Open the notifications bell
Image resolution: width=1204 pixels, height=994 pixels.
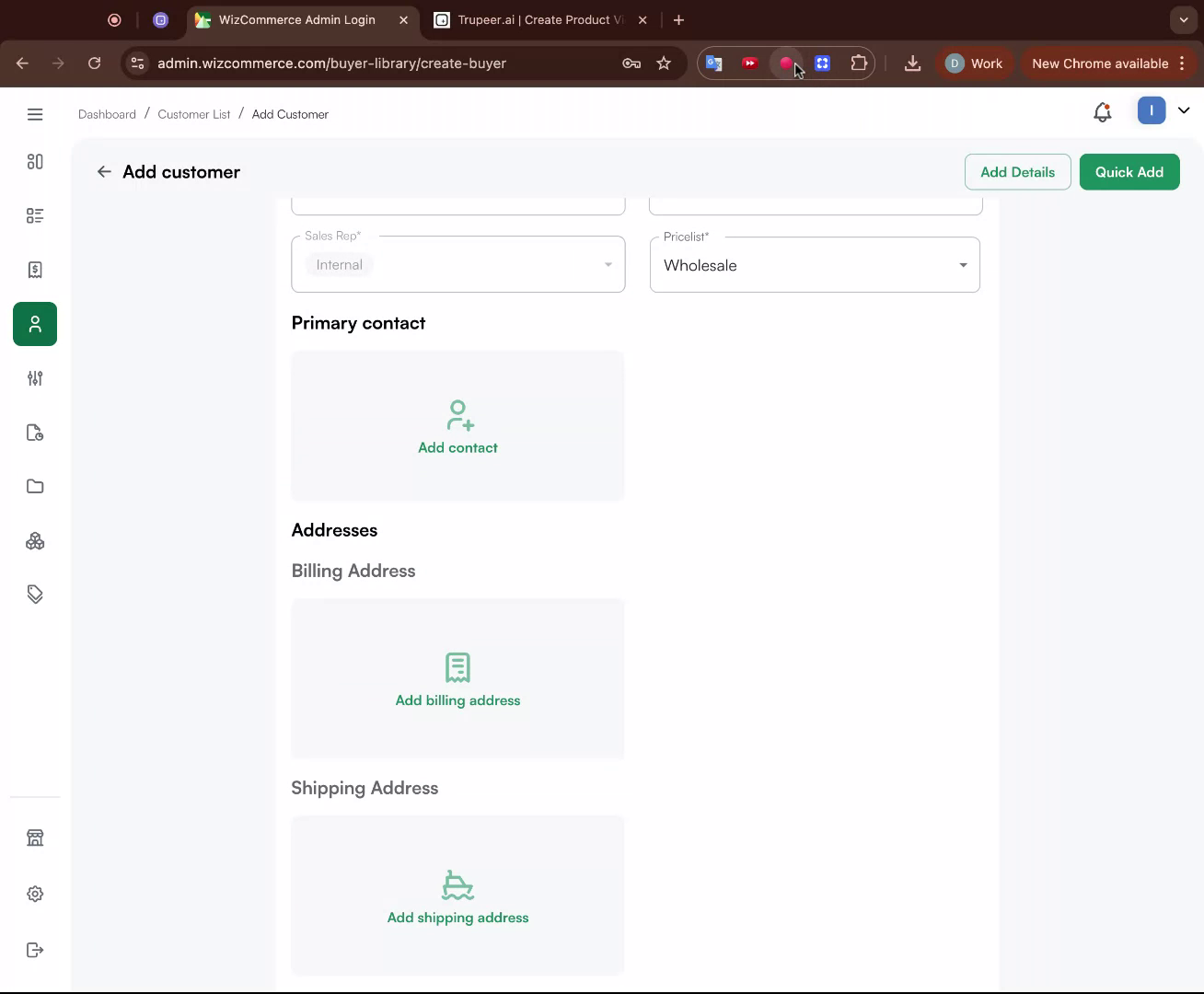pos(1102,112)
